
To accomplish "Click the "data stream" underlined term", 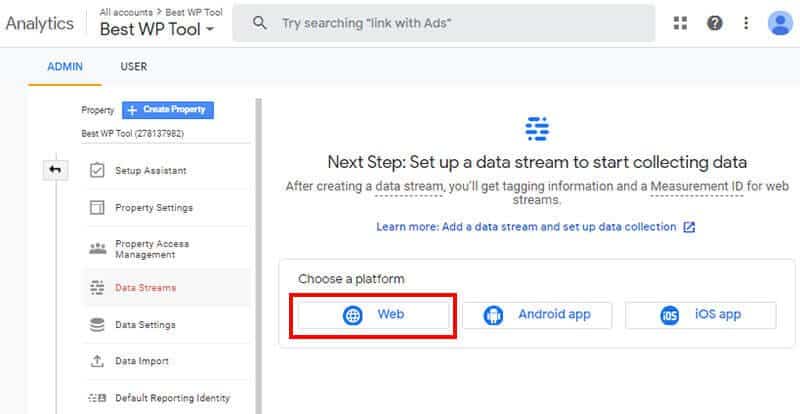I will point(409,186).
